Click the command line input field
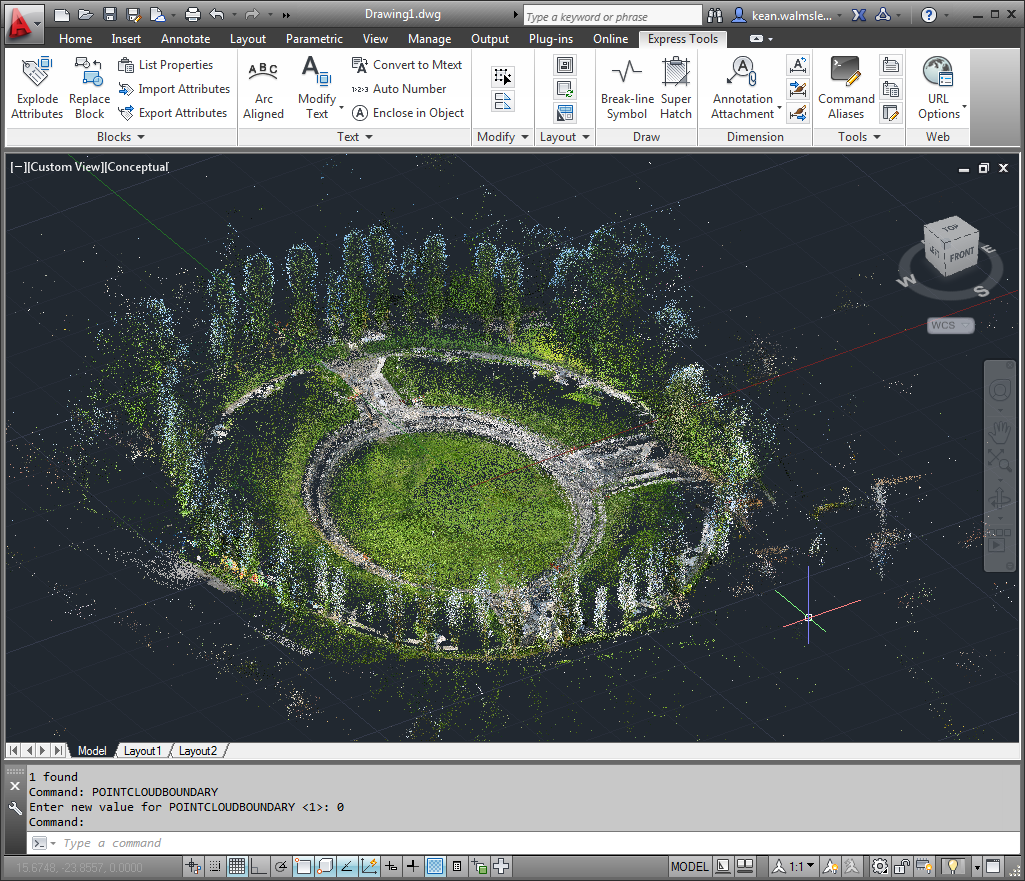 click(x=400, y=843)
